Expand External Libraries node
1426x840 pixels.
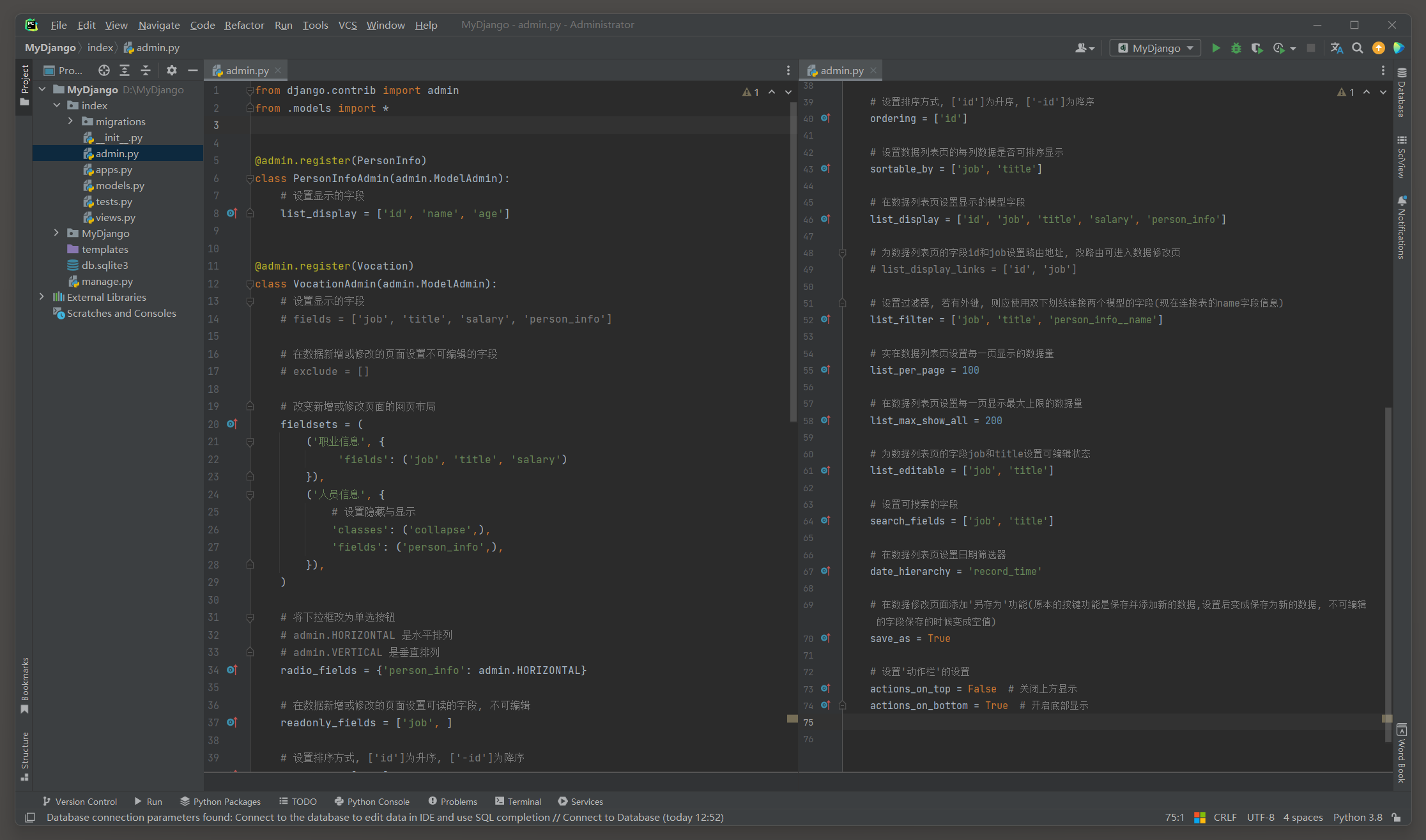click(x=42, y=297)
